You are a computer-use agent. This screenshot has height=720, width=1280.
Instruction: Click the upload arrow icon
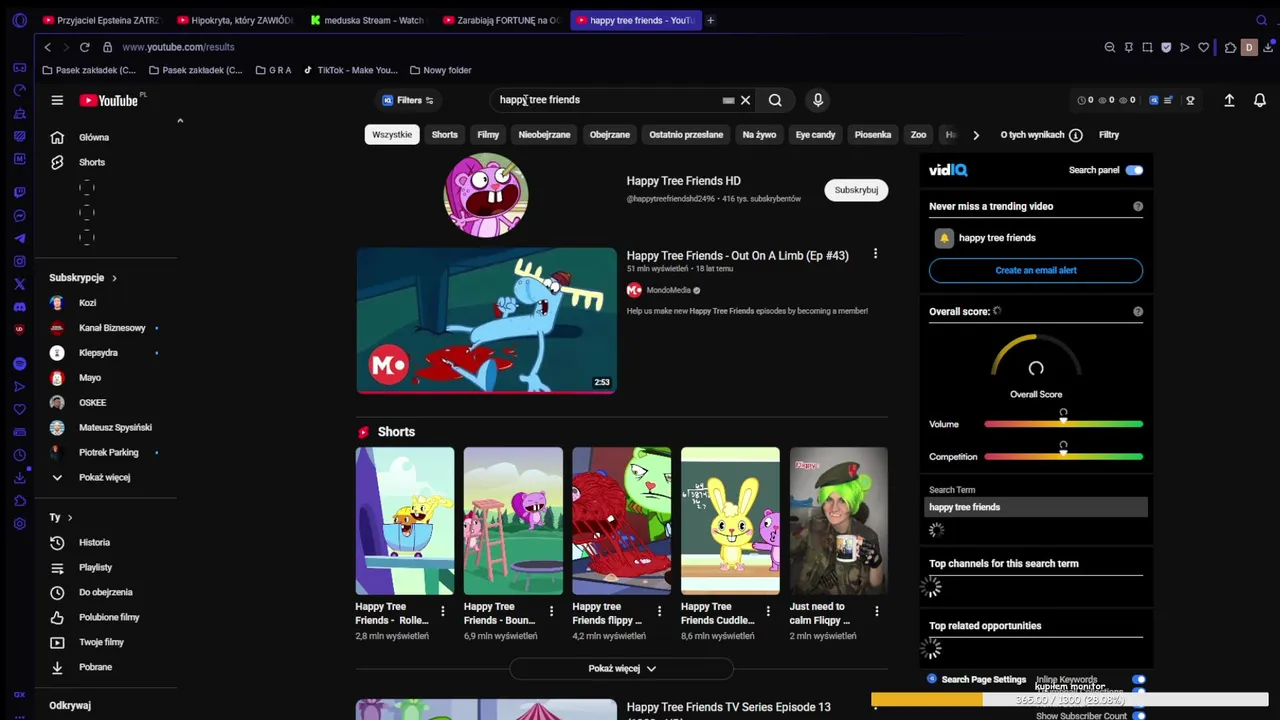(x=1229, y=100)
